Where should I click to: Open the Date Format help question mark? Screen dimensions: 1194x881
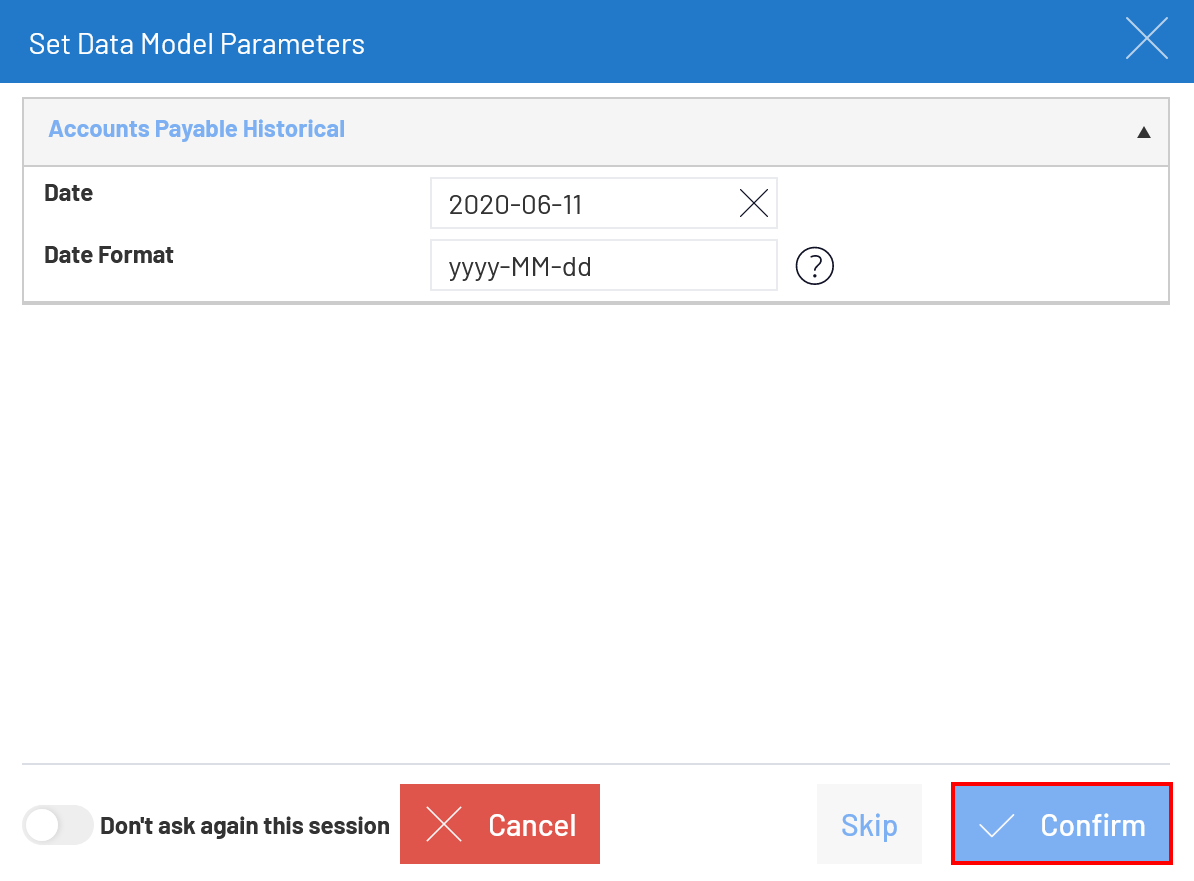point(814,266)
